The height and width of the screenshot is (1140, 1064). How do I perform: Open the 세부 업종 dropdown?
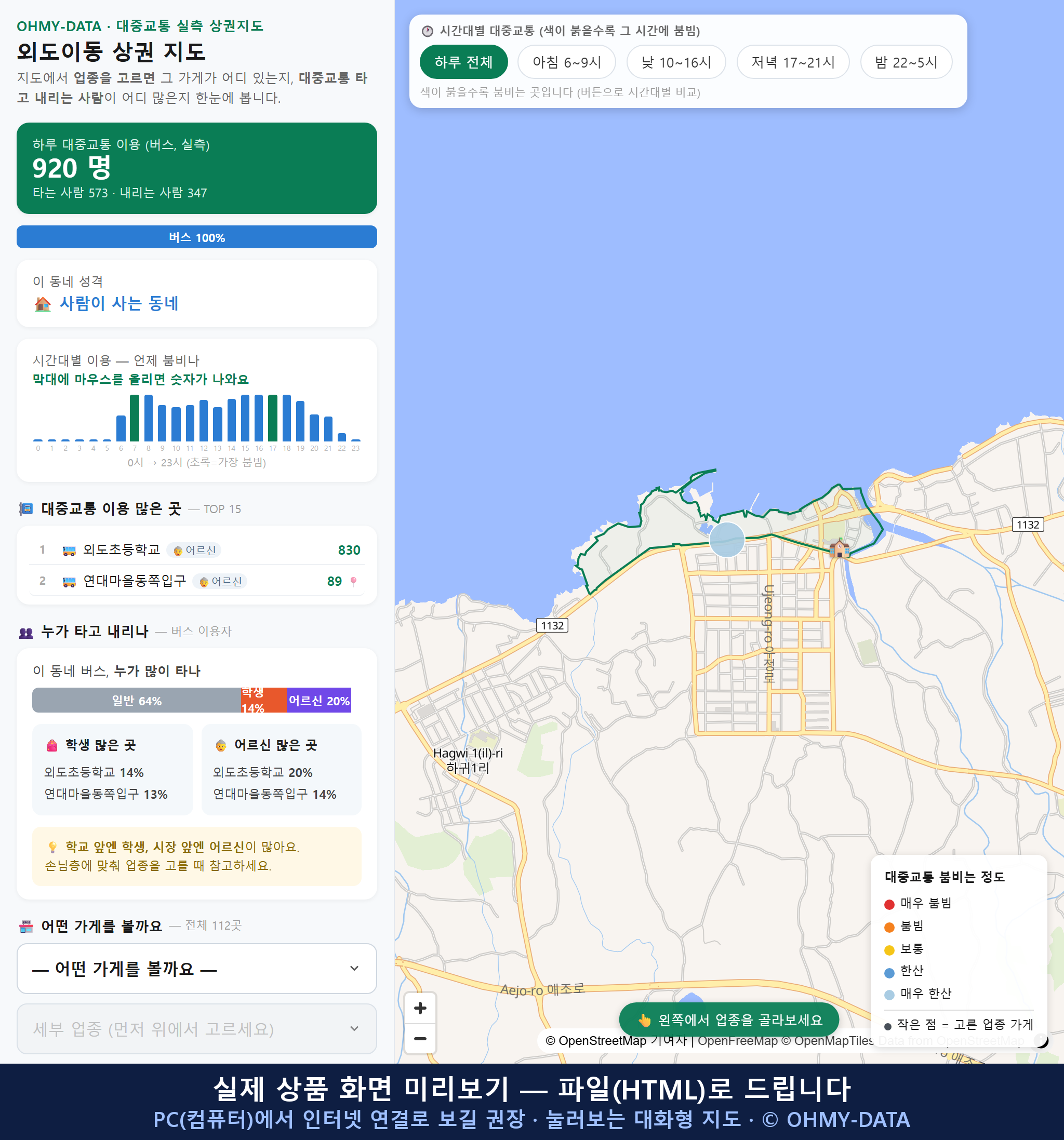coord(197,1029)
